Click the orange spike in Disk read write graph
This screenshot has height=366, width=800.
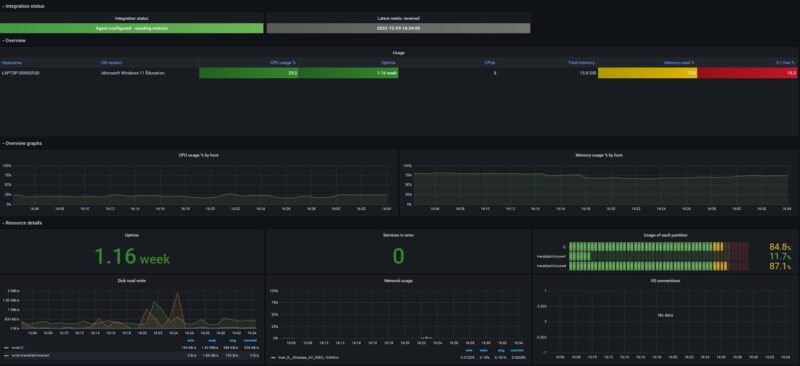(x=177, y=309)
